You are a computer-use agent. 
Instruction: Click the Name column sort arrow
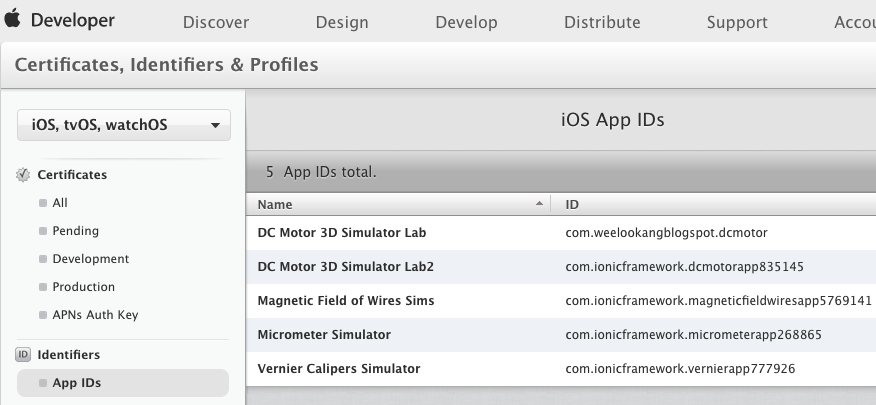coord(539,203)
